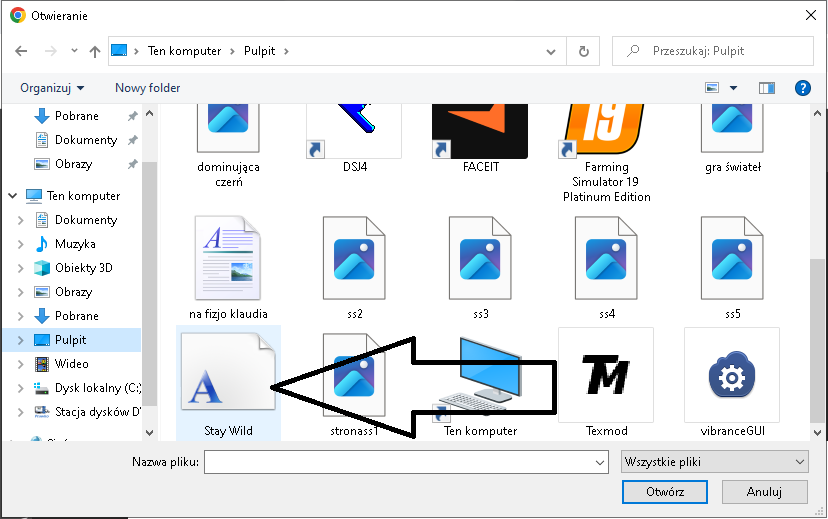Screen dimensions: 828x519
Task: Toggle the preview pane icon
Action: (x=767, y=88)
